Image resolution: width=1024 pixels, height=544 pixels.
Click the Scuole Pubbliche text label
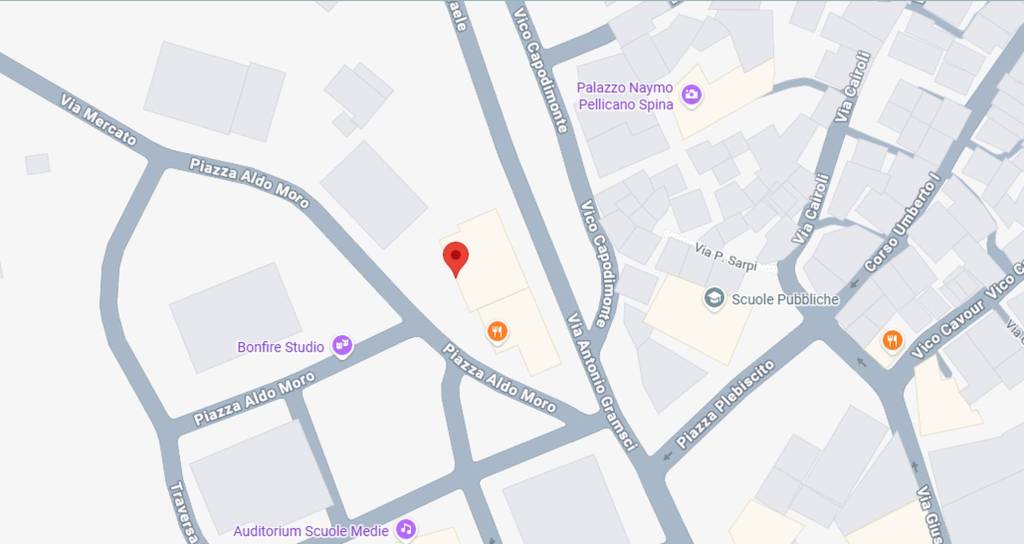(785, 299)
